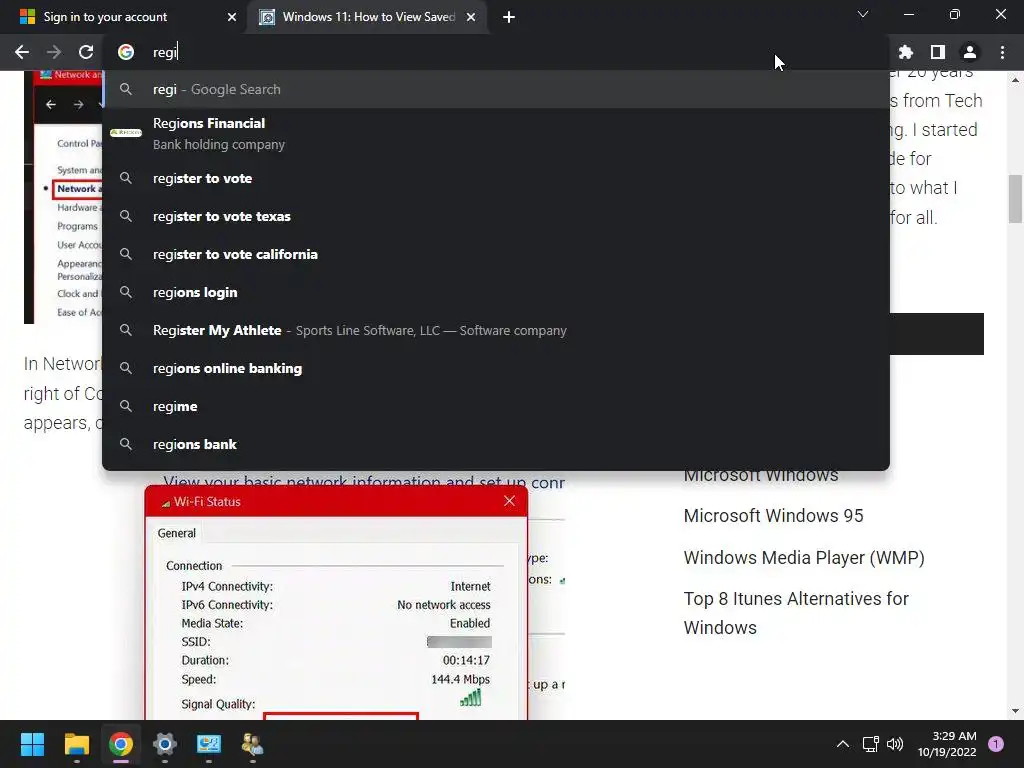This screenshot has height=768, width=1024.
Task: Open the notification badge
Action: (996, 743)
